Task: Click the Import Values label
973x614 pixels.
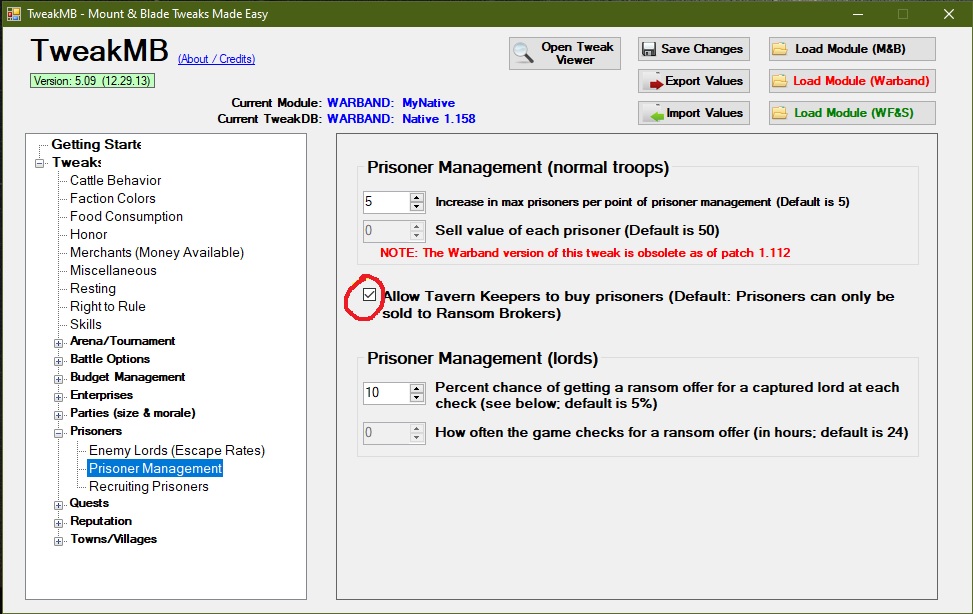Action: 704,113
